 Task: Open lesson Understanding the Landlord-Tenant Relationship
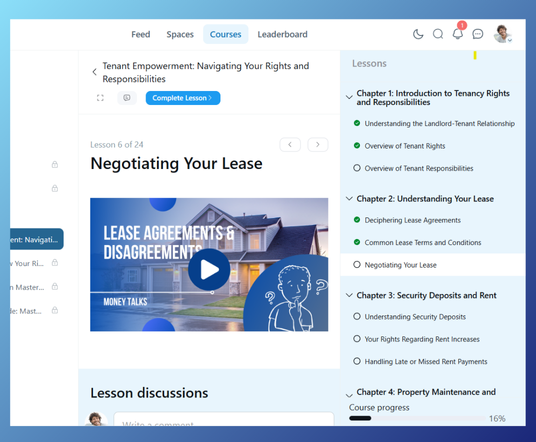[x=440, y=123]
